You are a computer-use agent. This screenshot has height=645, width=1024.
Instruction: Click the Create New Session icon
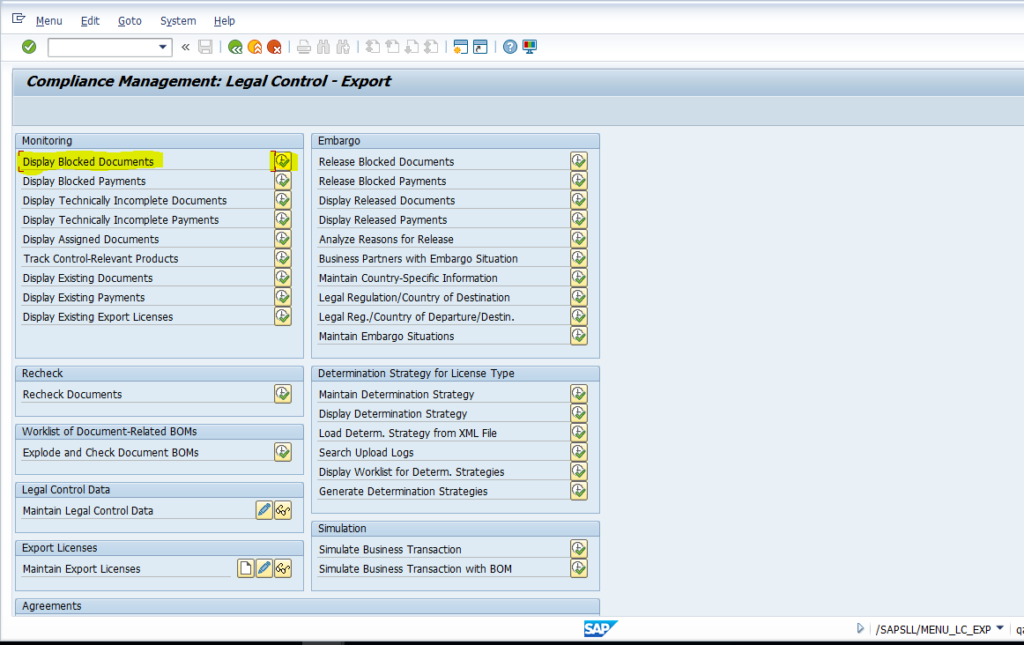(460, 47)
